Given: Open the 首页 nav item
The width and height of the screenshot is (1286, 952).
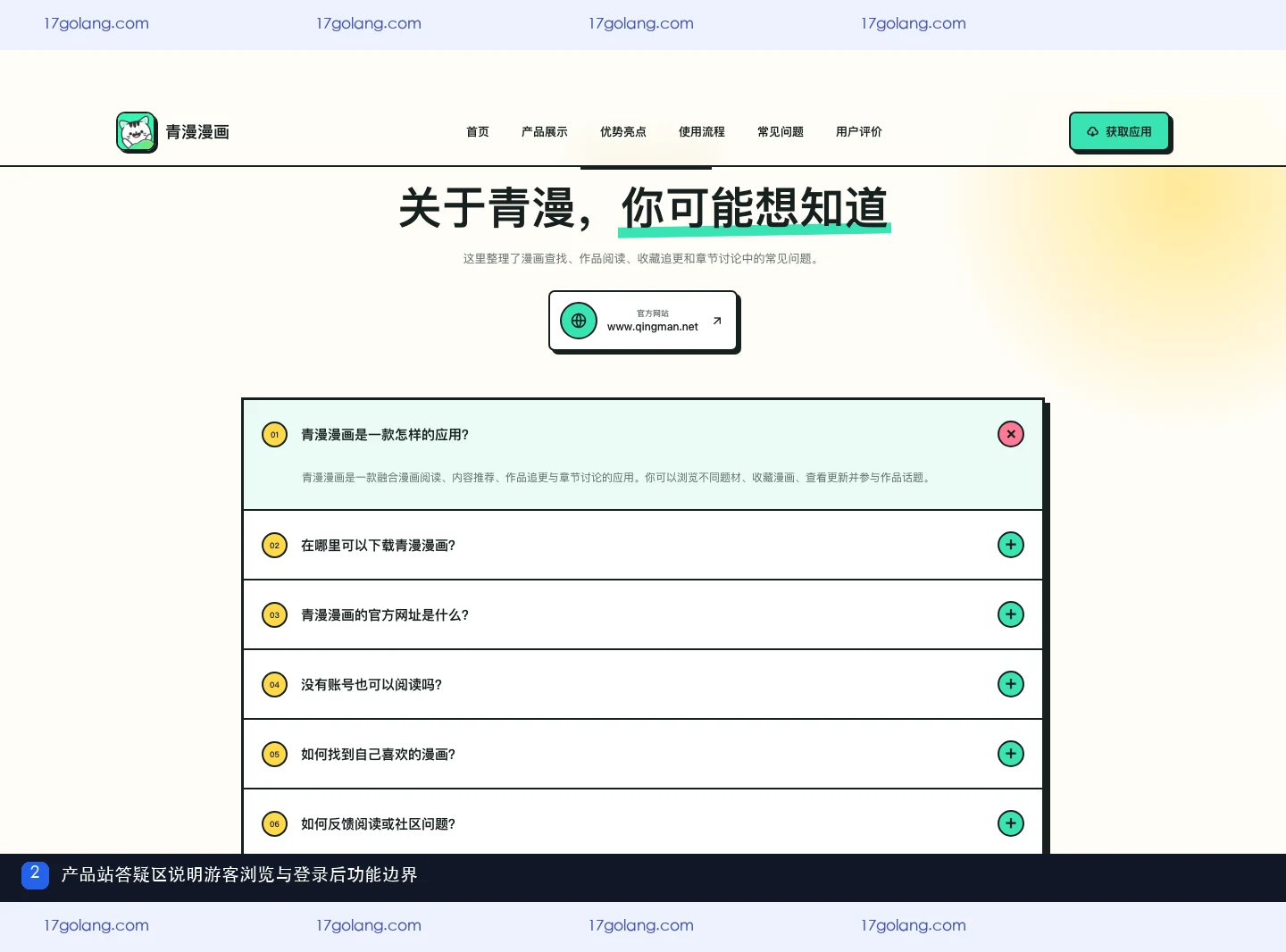Looking at the screenshot, I should [x=478, y=132].
